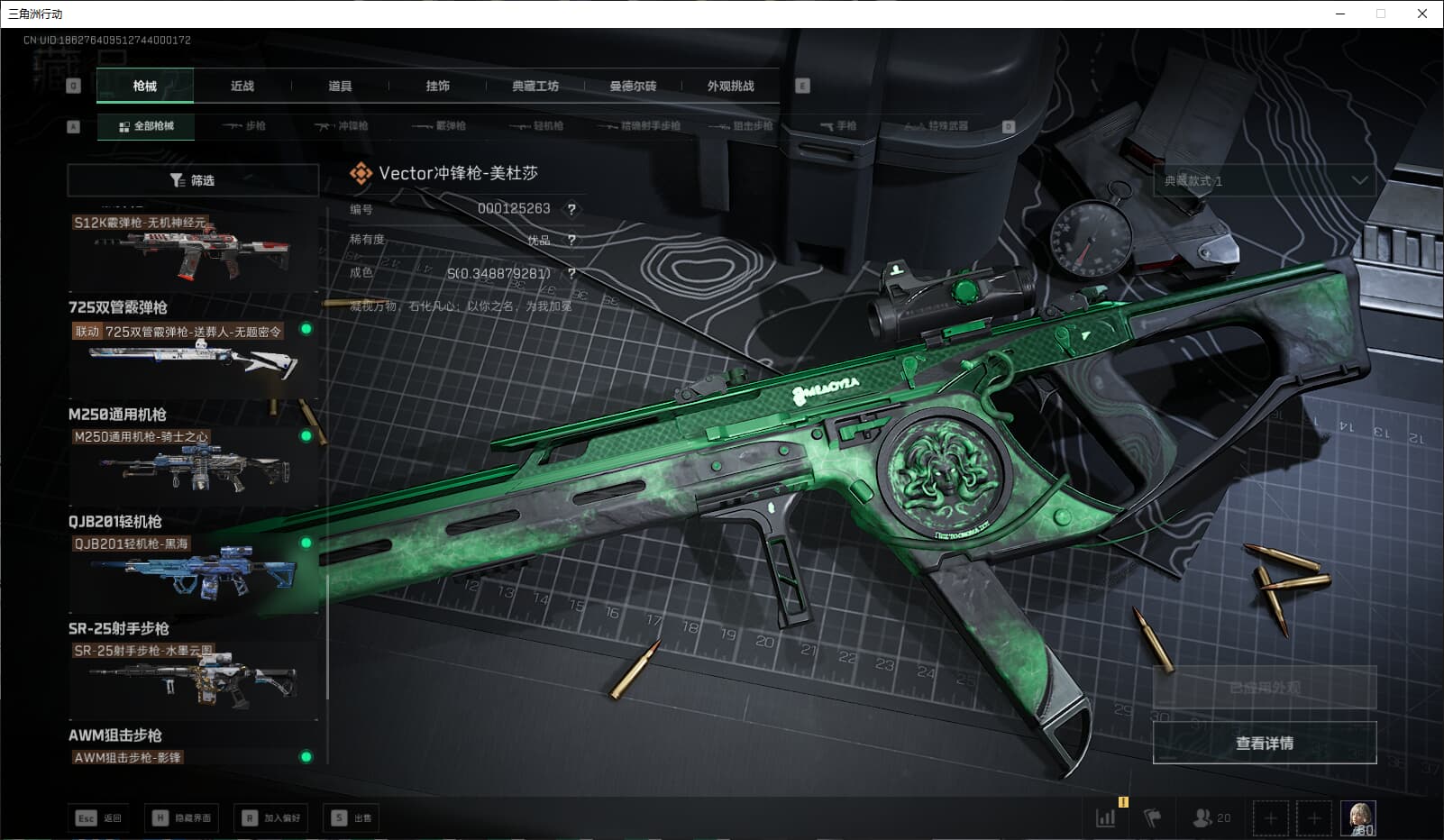This screenshot has height=840, width=1444.
Task: Open the statistics bar chart icon
Action: pyautogui.click(x=1104, y=817)
